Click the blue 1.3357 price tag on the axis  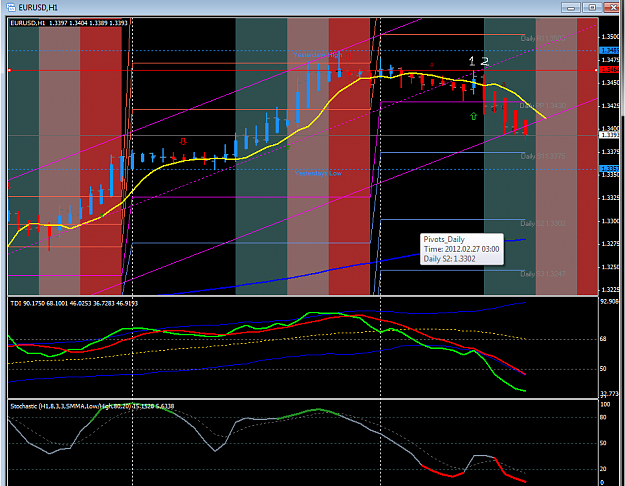pyautogui.click(x=609, y=169)
